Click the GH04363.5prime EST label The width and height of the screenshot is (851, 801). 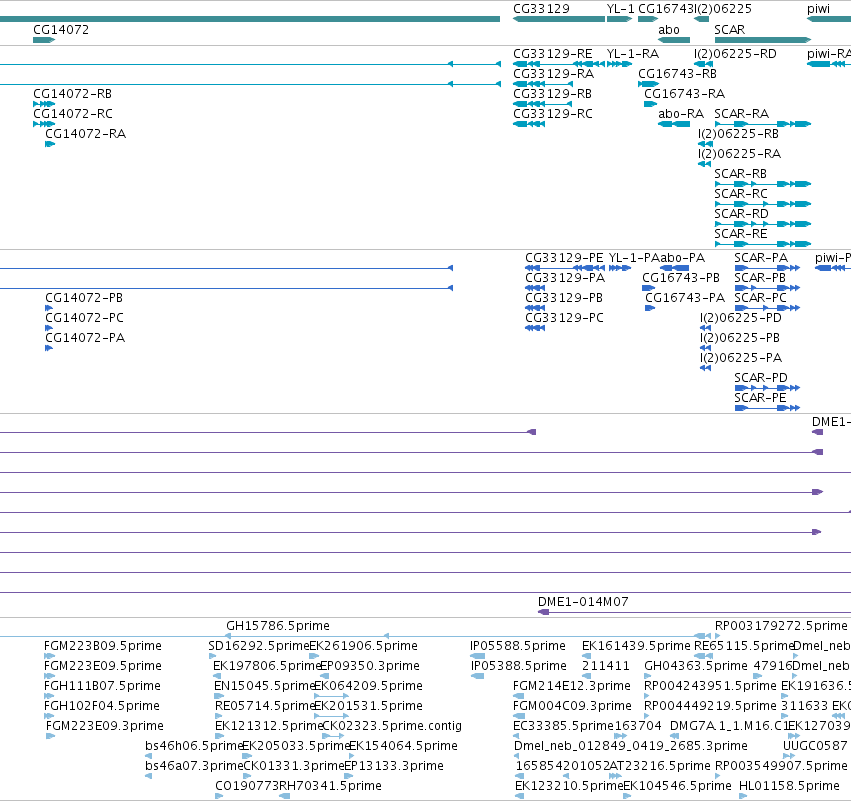click(696, 666)
